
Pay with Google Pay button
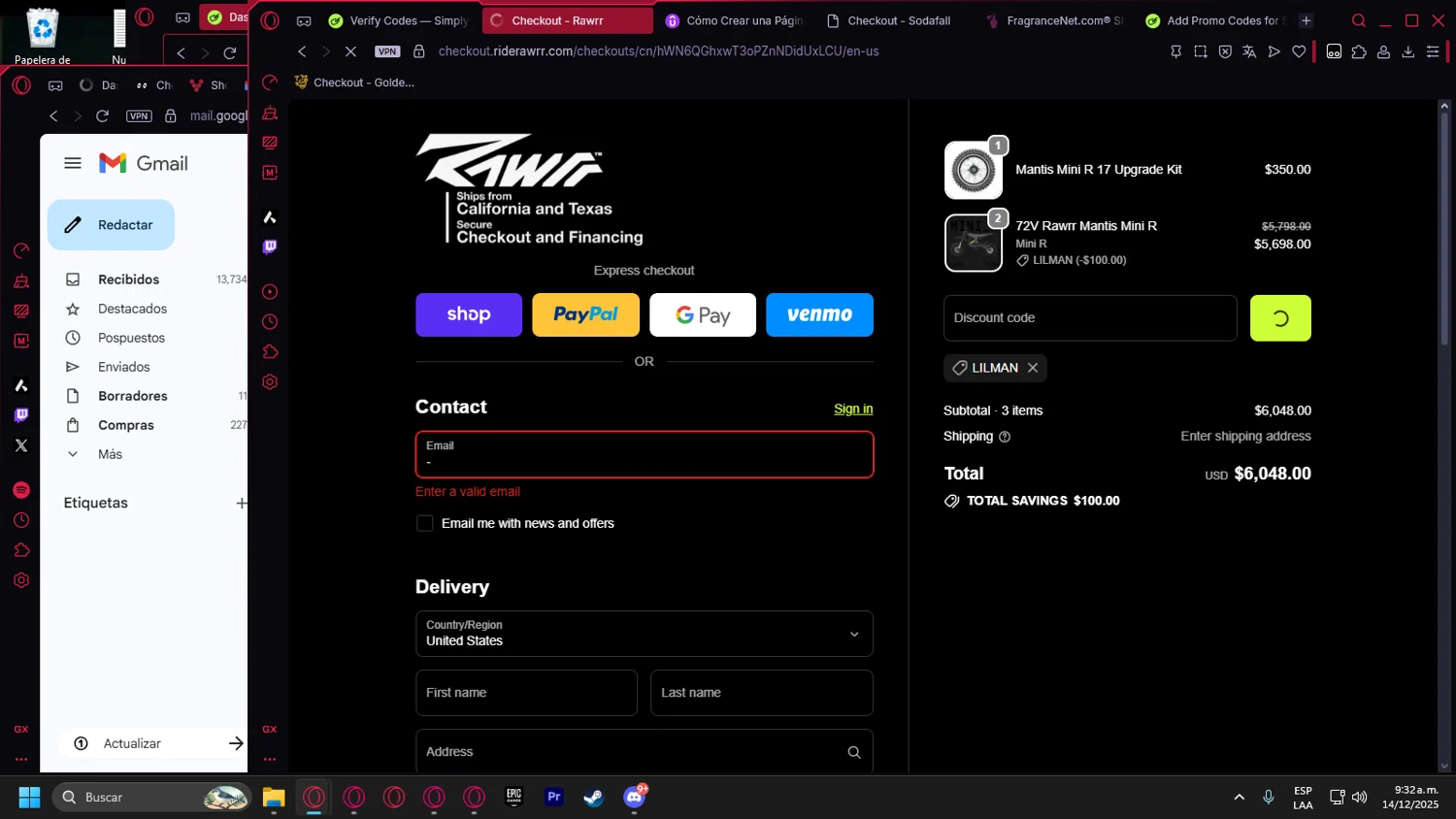tap(703, 315)
